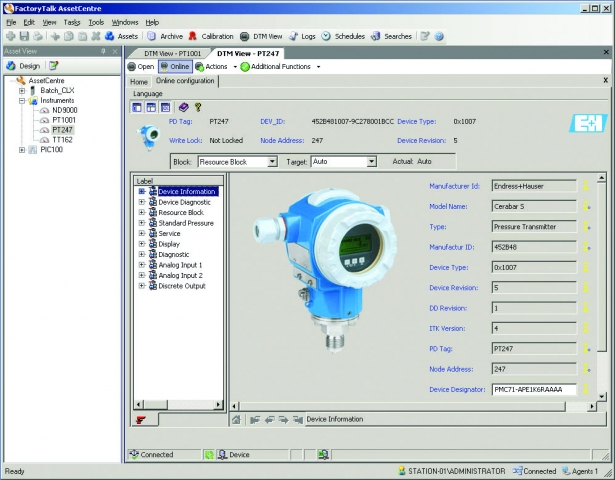615x480 pixels.
Task: Select PT1001 instrument in tree
Action: (64, 120)
